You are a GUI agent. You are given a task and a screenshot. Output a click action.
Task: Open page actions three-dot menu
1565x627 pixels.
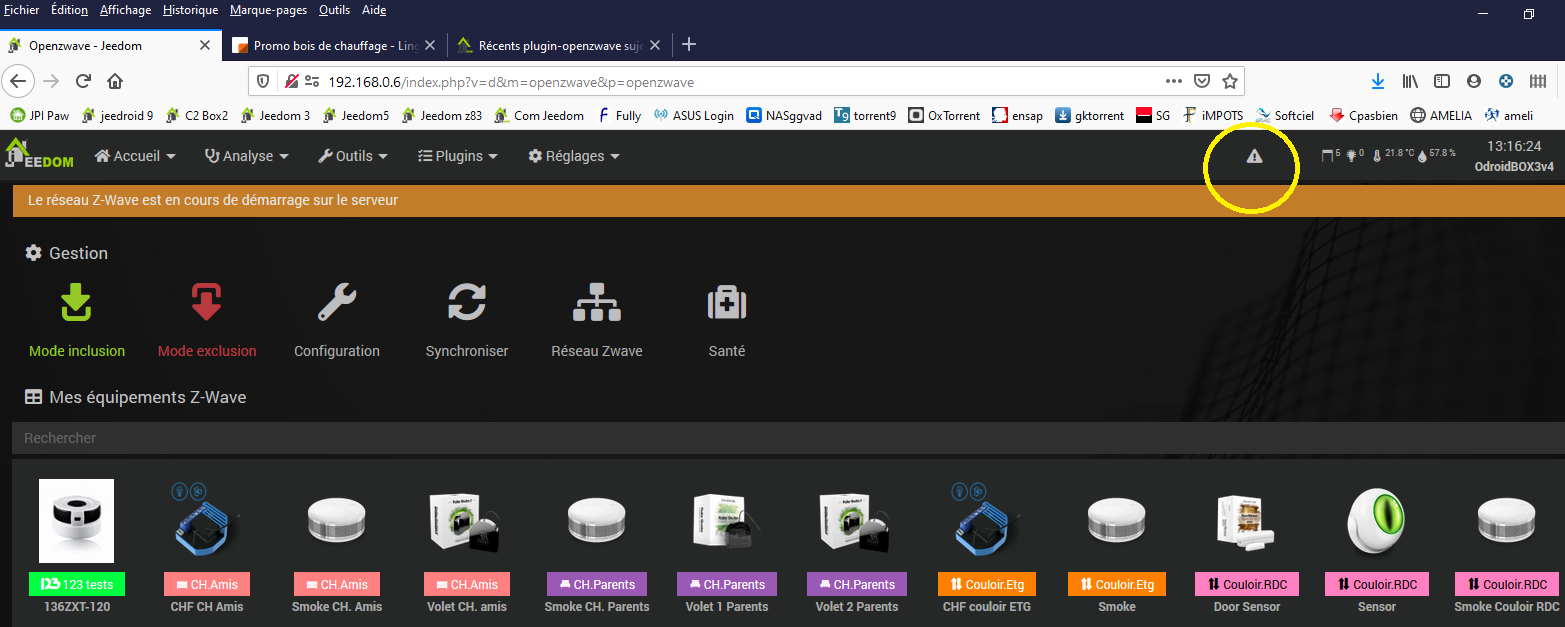pyautogui.click(x=1174, y=81)
